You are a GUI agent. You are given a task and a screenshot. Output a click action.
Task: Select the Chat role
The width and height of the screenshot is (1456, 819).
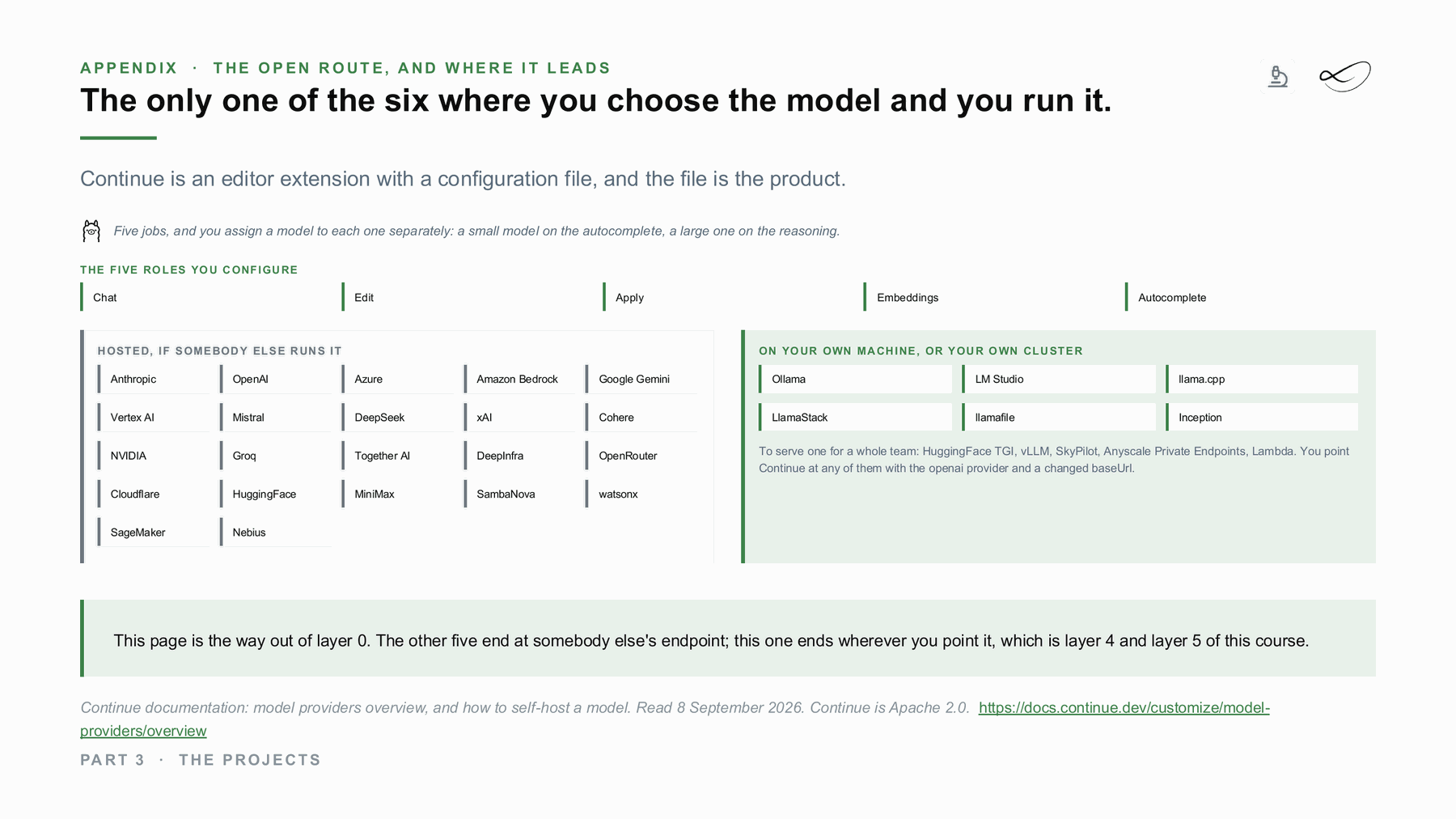(x=205, y=297)
